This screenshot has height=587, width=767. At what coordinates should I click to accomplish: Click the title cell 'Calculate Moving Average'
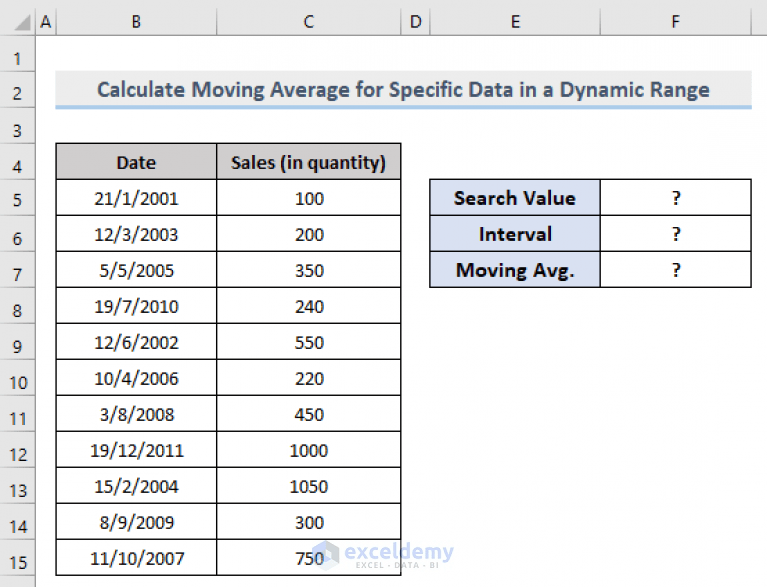(x=403, y=90)
